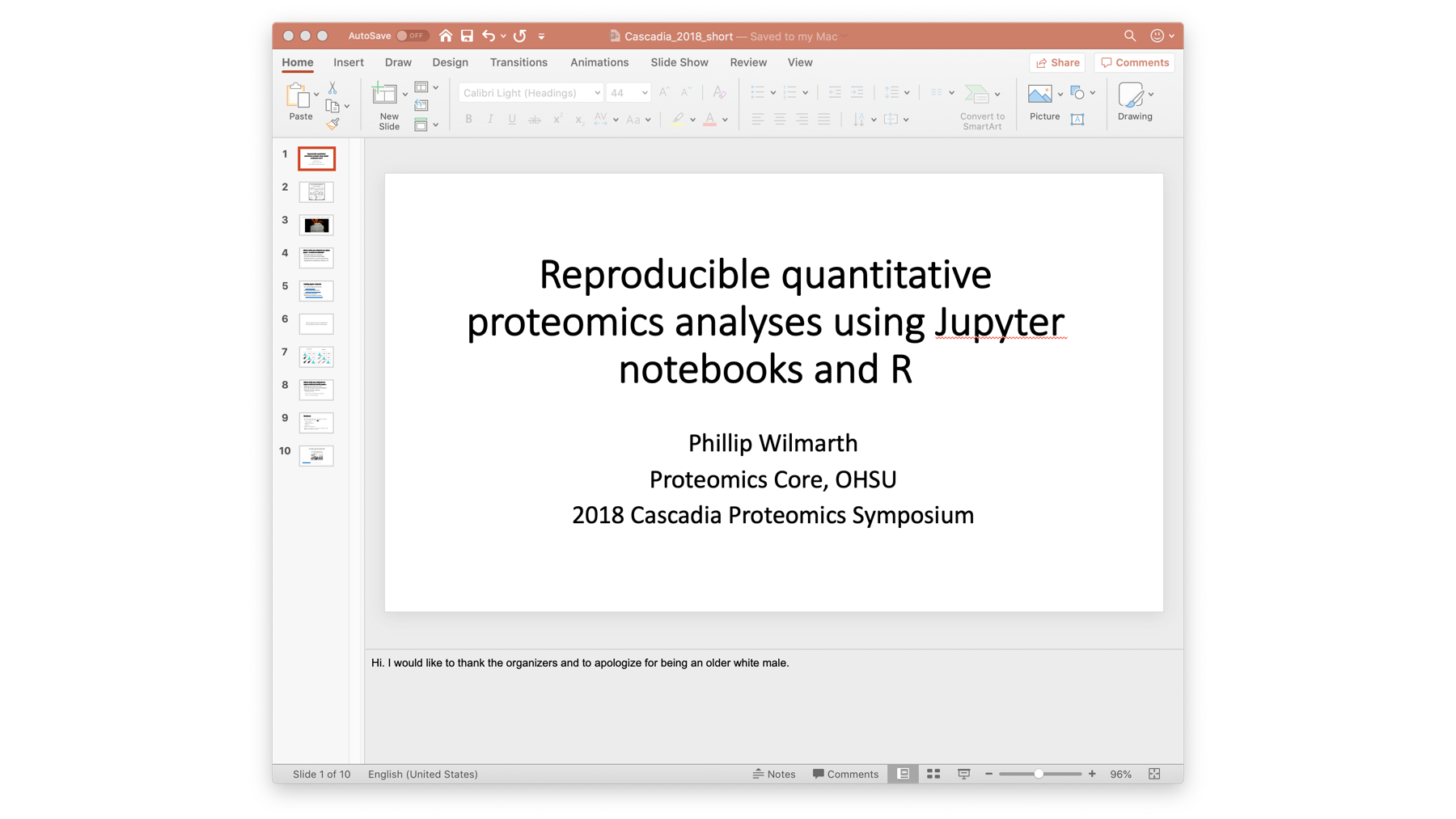Open the Draw tab
The height and width of the screenshot is (819, 1456).
pyautogui.click(x=398, y=62)
